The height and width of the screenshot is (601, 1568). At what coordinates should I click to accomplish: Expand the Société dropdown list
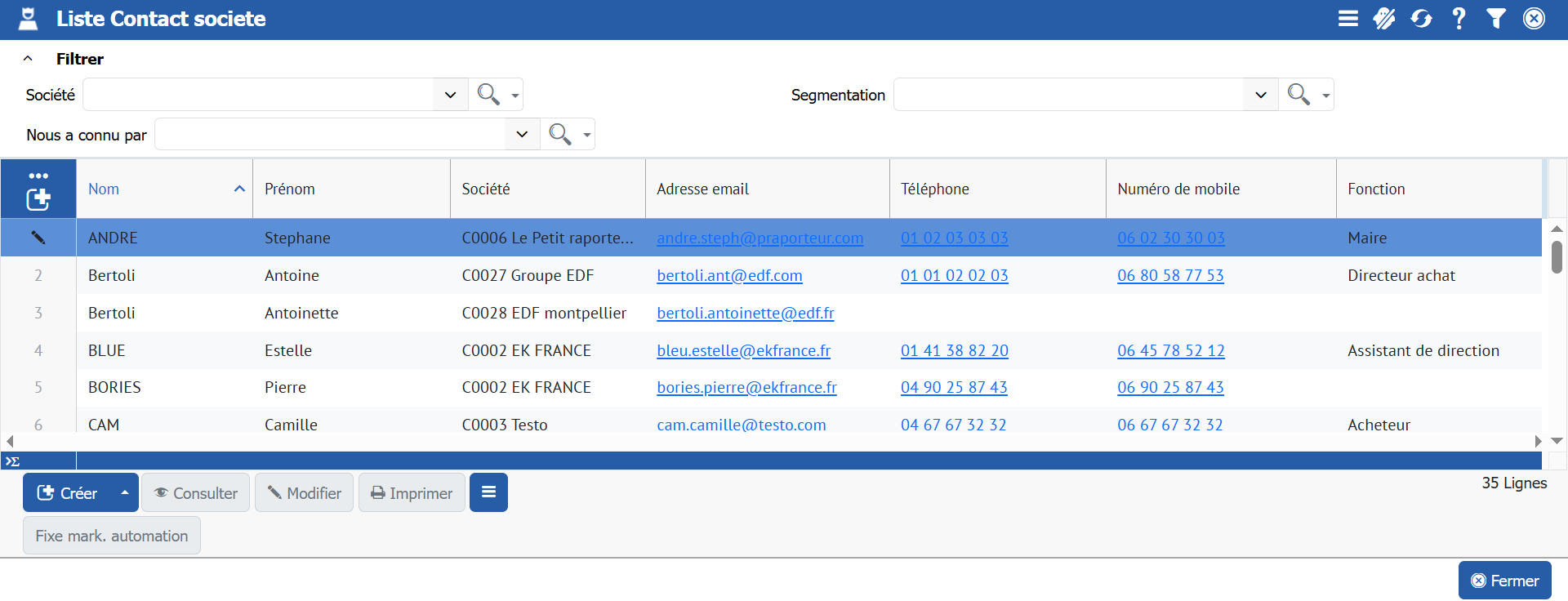[x=450, y=95]
